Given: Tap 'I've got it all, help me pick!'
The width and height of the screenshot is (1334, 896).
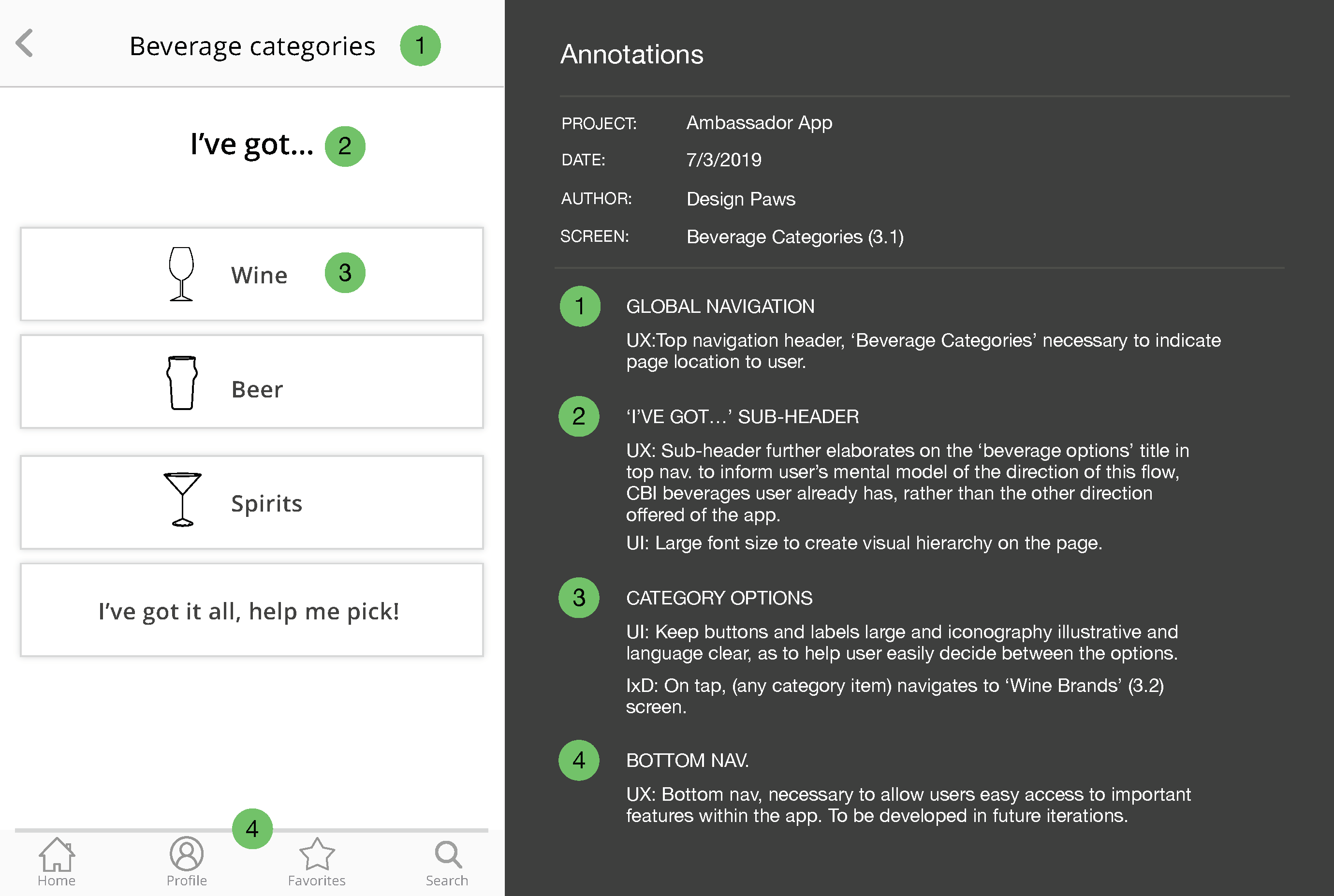Looking at the screenshot, I should [252, 610].
